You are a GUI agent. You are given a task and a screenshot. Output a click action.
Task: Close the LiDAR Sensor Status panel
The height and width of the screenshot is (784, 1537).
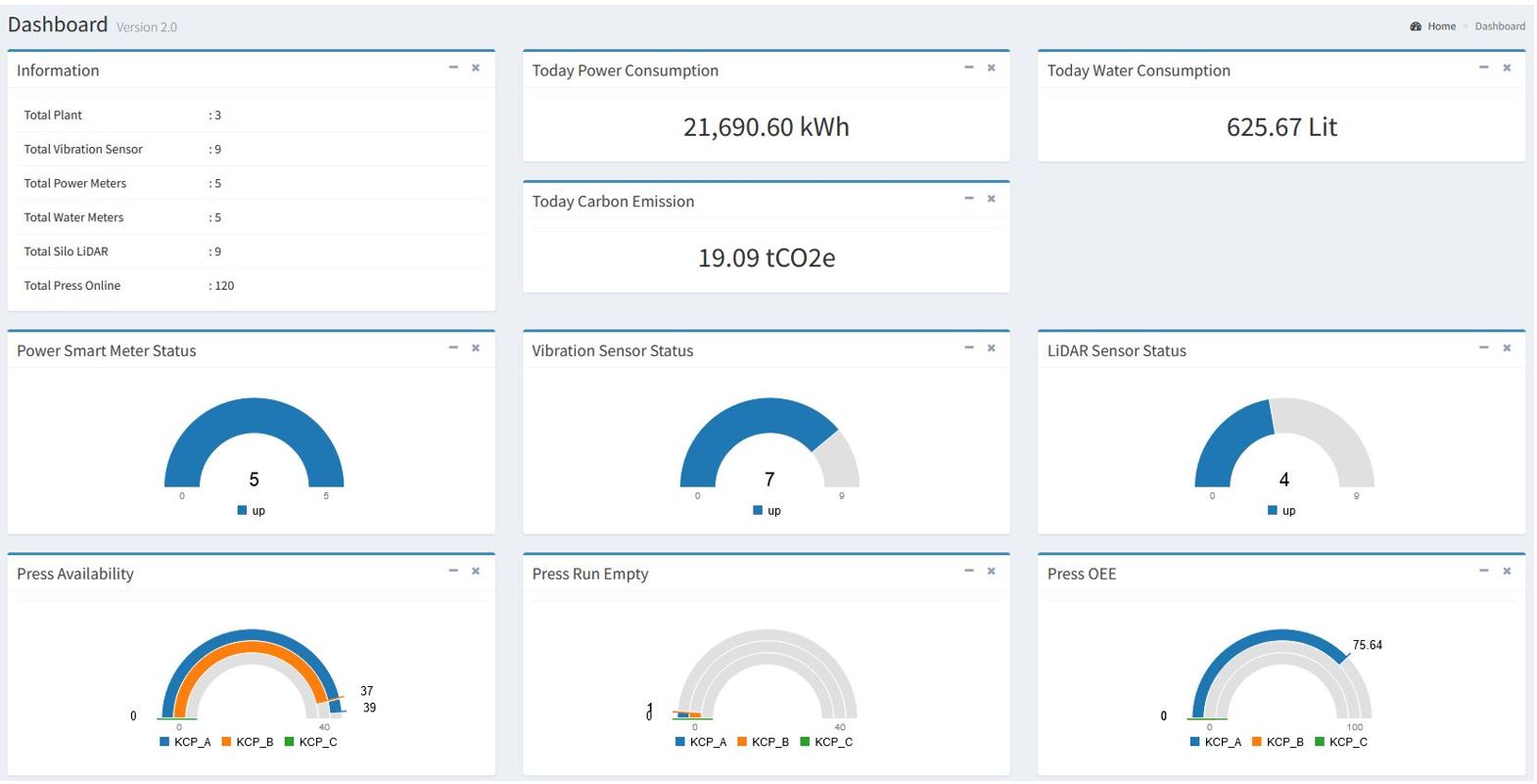click(1507, 347)
